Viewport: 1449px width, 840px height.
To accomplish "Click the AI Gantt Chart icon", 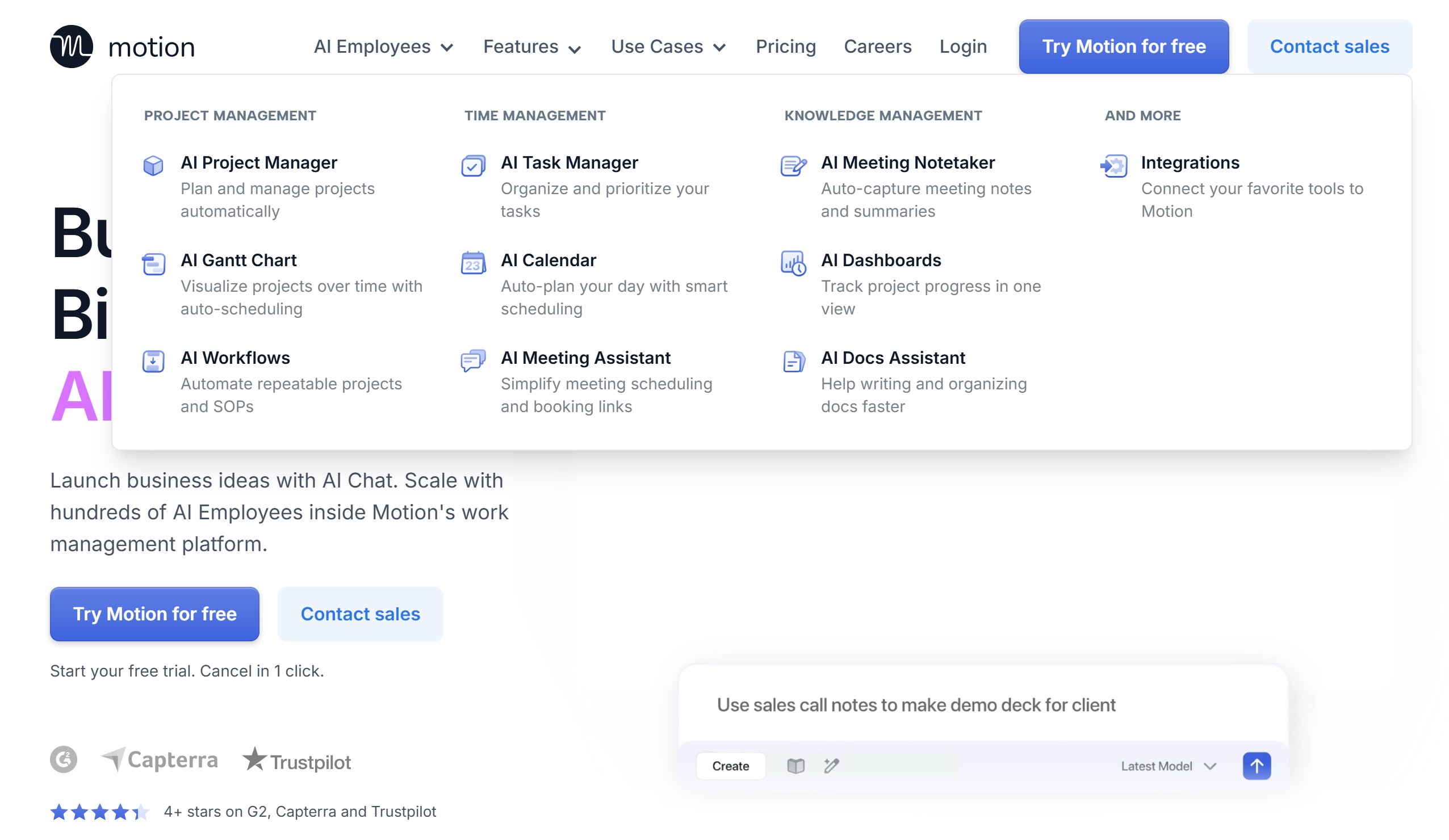I will click(153, 264).
